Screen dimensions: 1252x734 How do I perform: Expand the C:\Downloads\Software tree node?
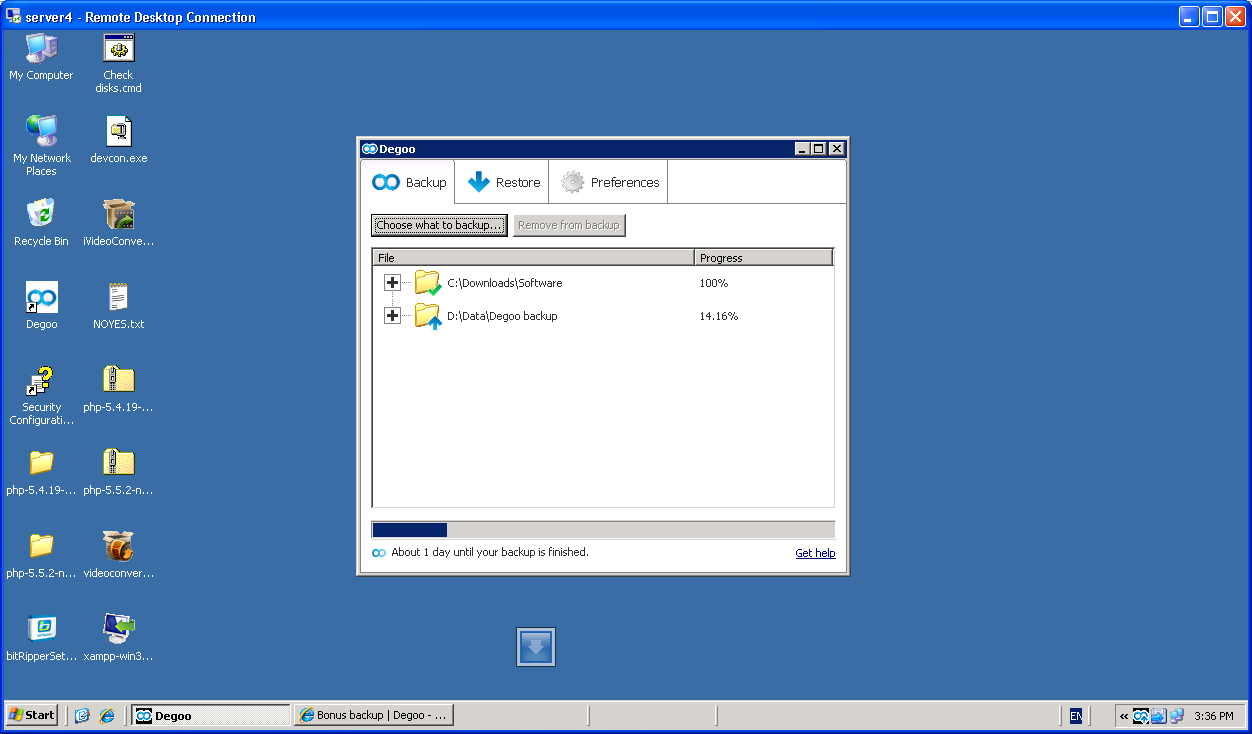coord(392,283)
